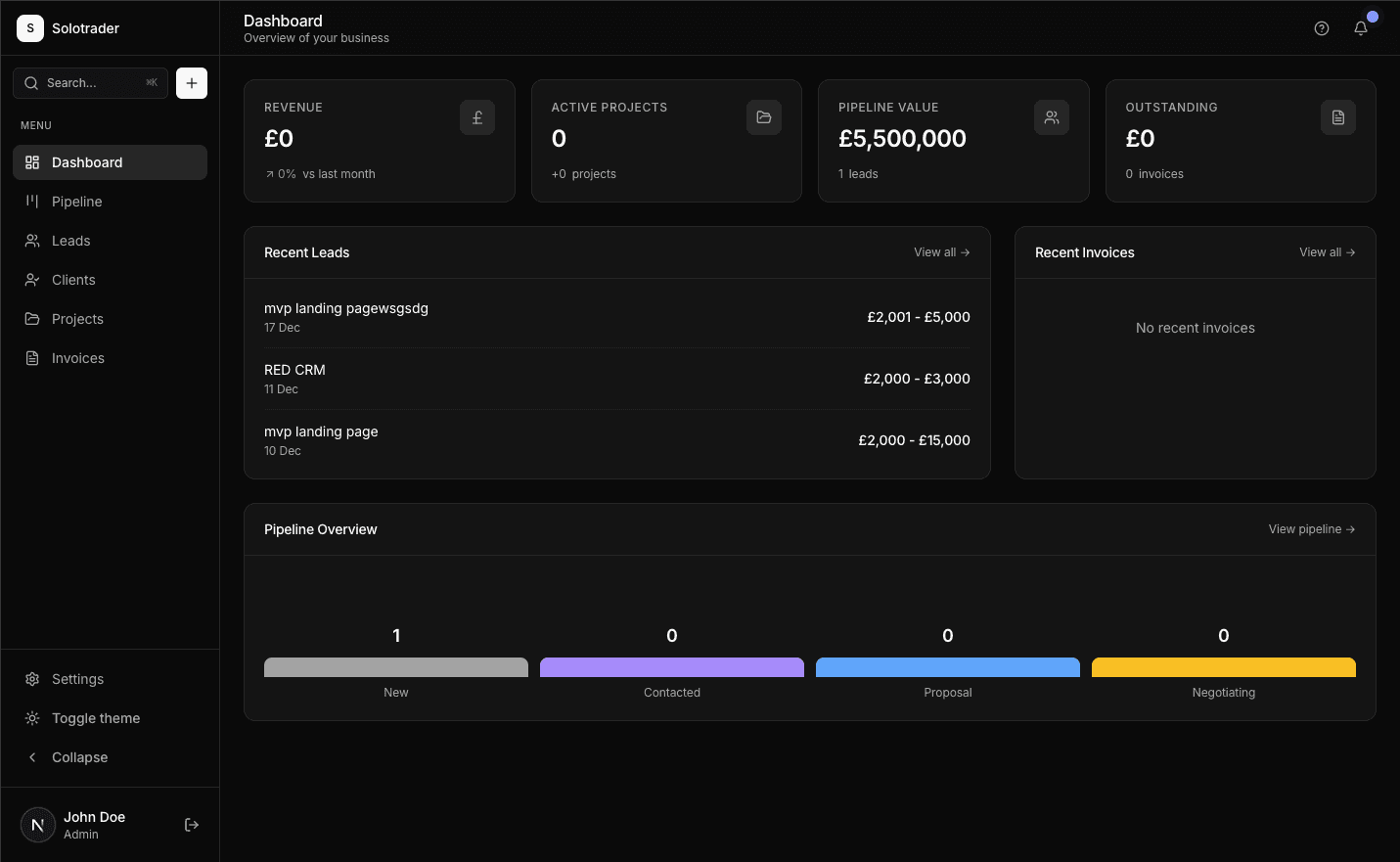Select the Invoices sidebar icon
1400x862 pixels.
point(32,357)
